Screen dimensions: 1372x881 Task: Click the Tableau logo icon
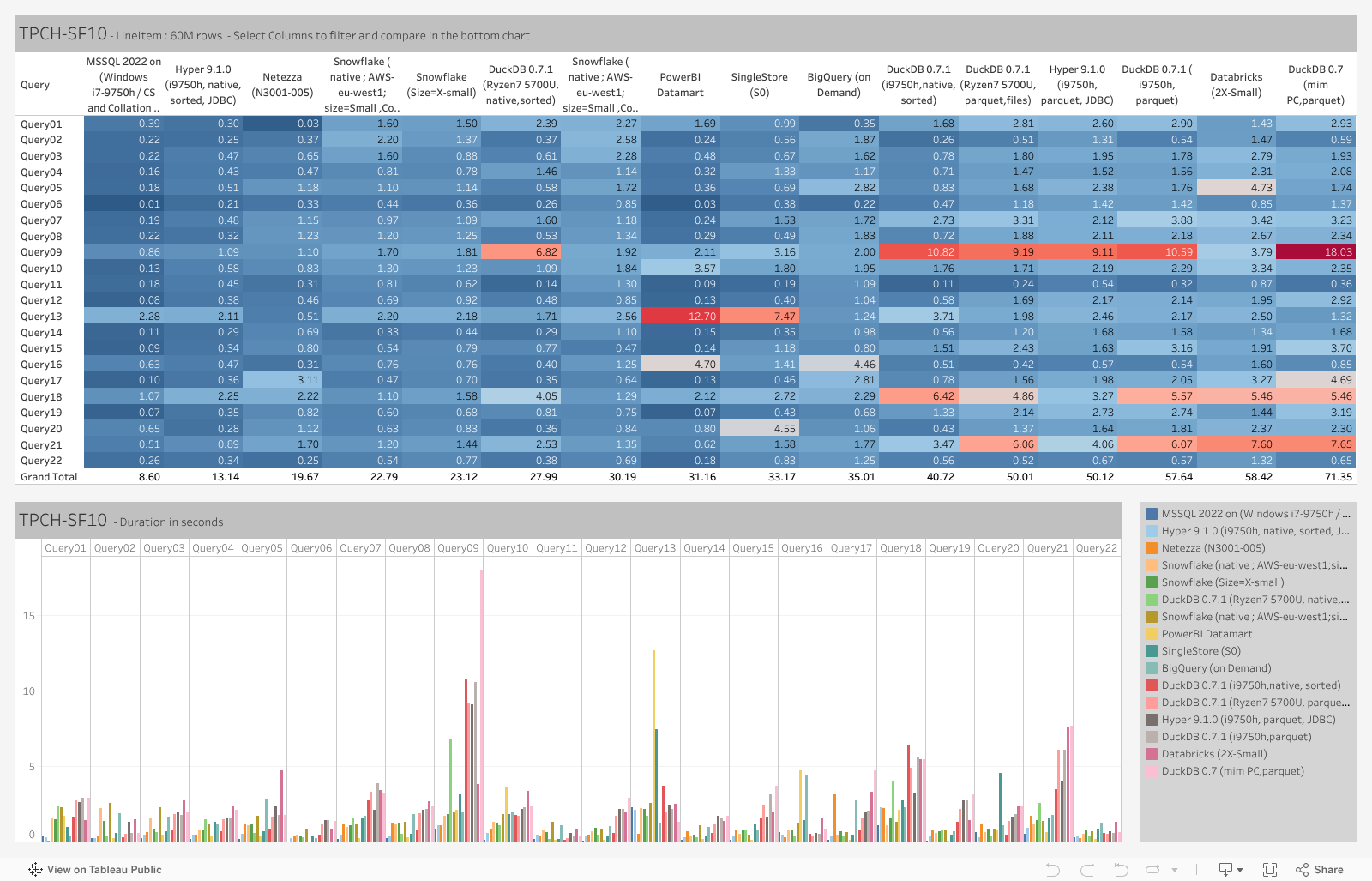[x=35, y=870]
